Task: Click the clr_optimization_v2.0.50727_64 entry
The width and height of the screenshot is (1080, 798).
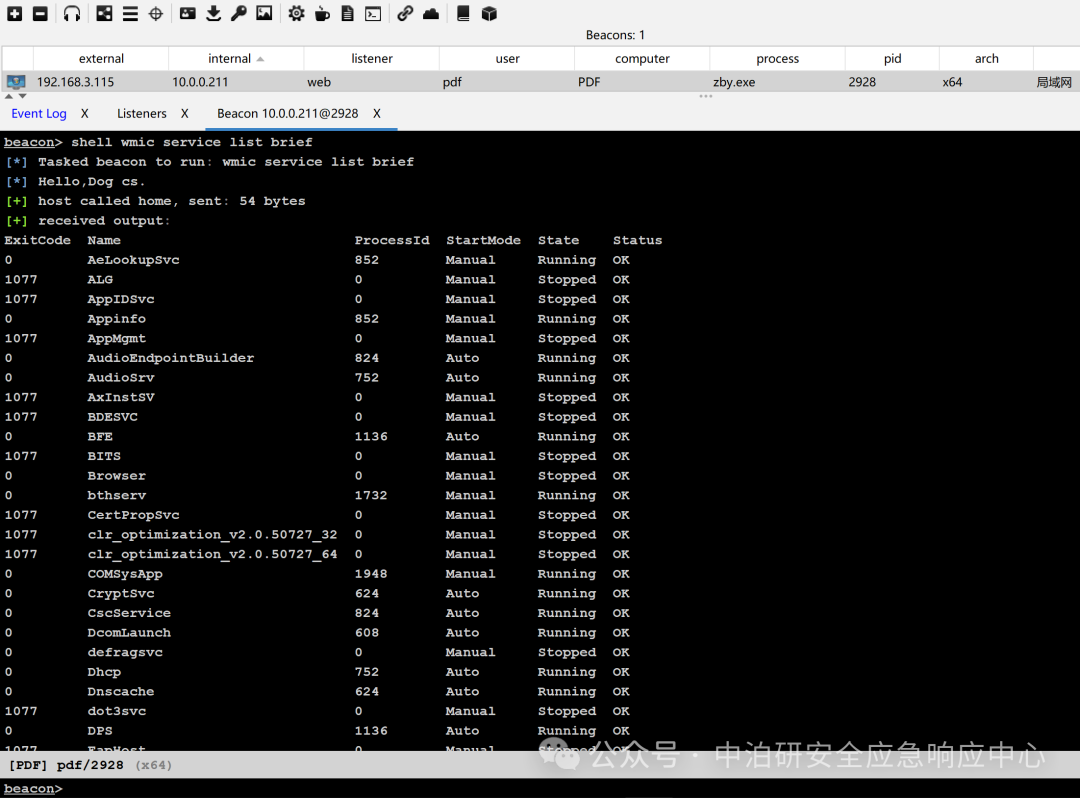Action: [x=212, y=554]
